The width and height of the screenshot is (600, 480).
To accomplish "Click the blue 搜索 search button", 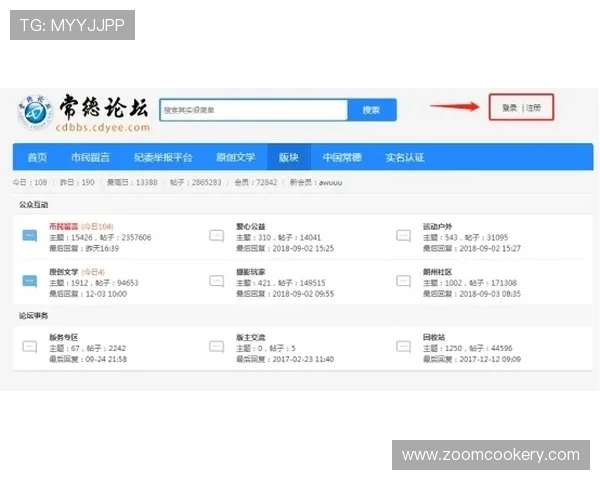I will [372, 110].
